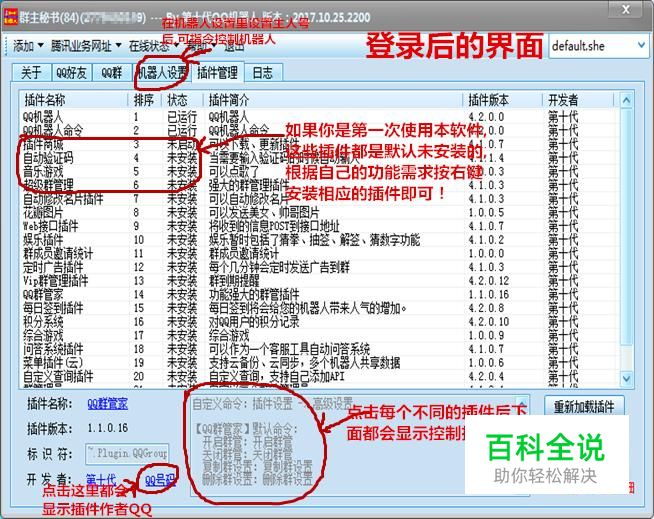
Task: Select the 群成员邀请统计 plugin row
Action: click(x=319, y=253)
